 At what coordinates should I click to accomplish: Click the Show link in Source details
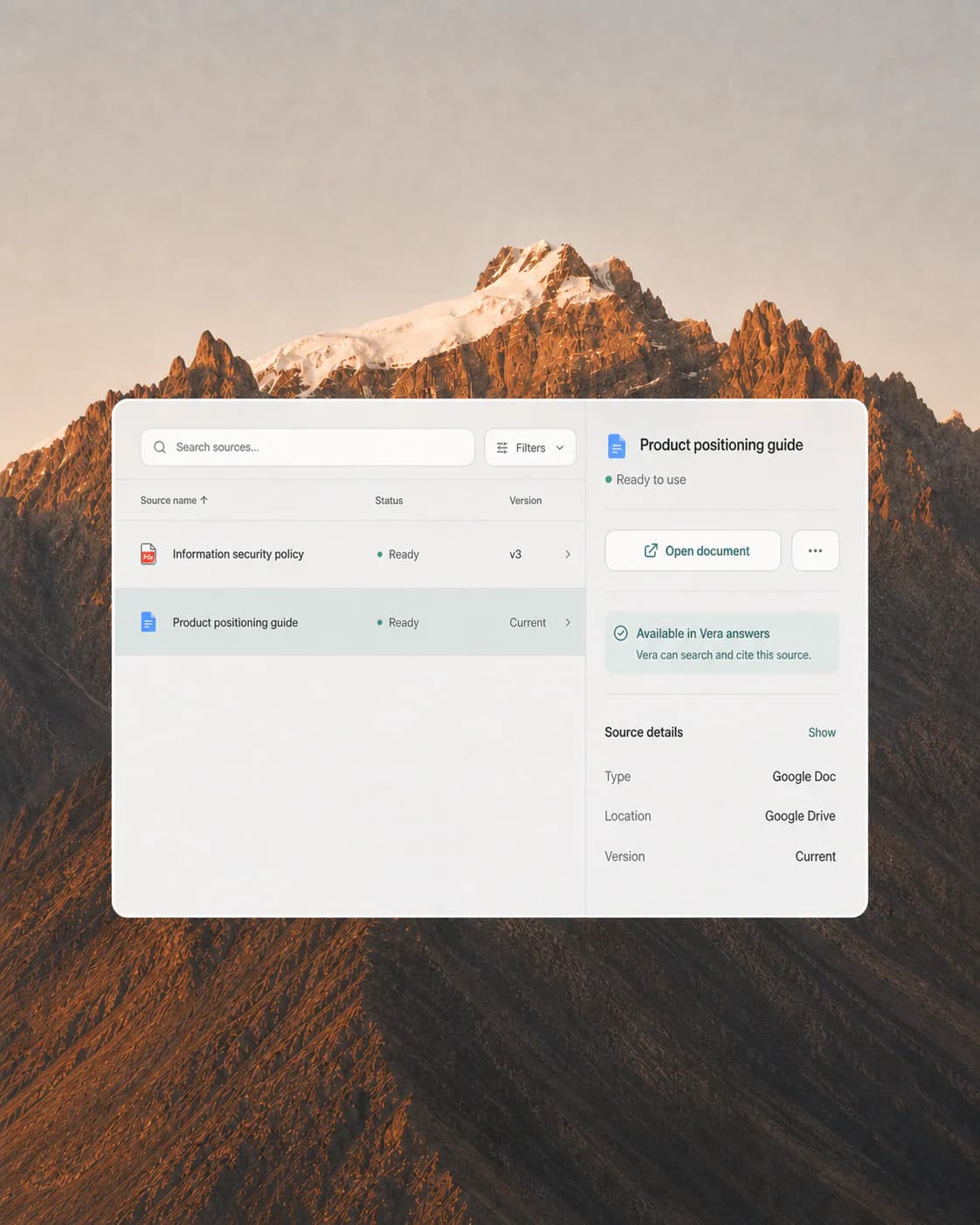point(822,732)
